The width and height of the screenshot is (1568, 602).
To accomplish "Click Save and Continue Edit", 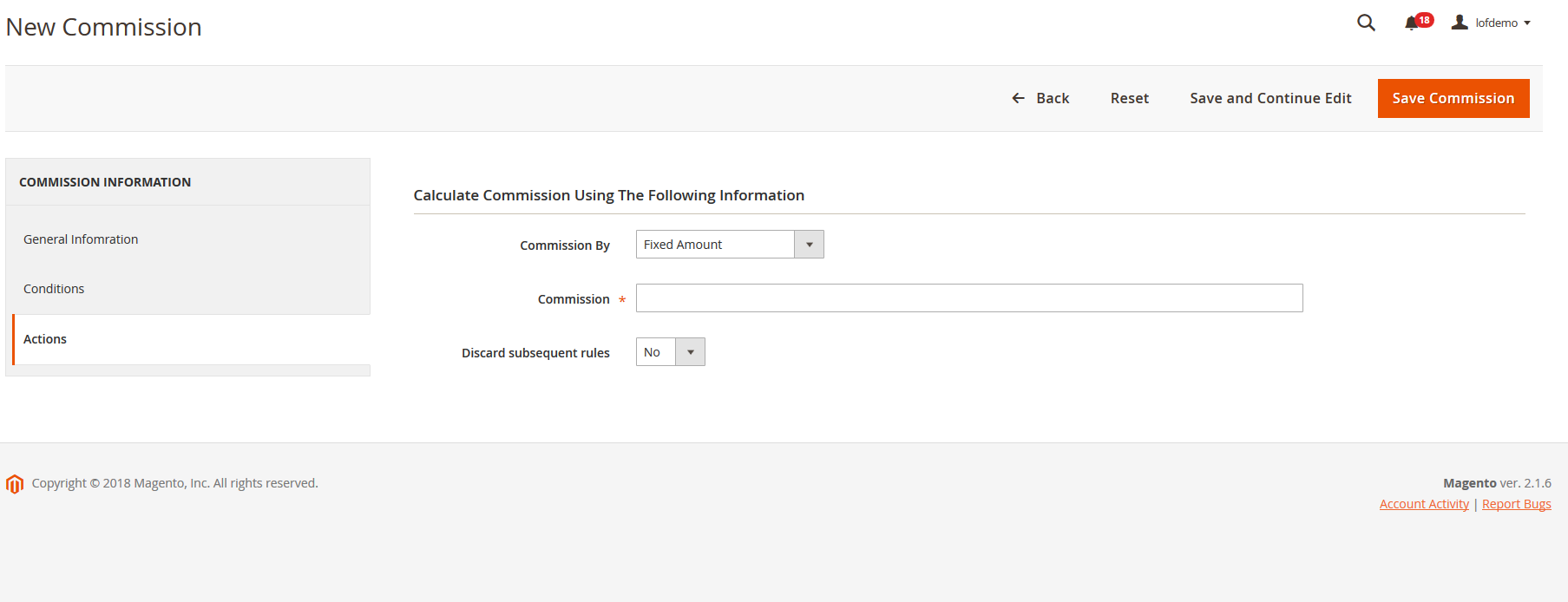I will click(1270, 98).
